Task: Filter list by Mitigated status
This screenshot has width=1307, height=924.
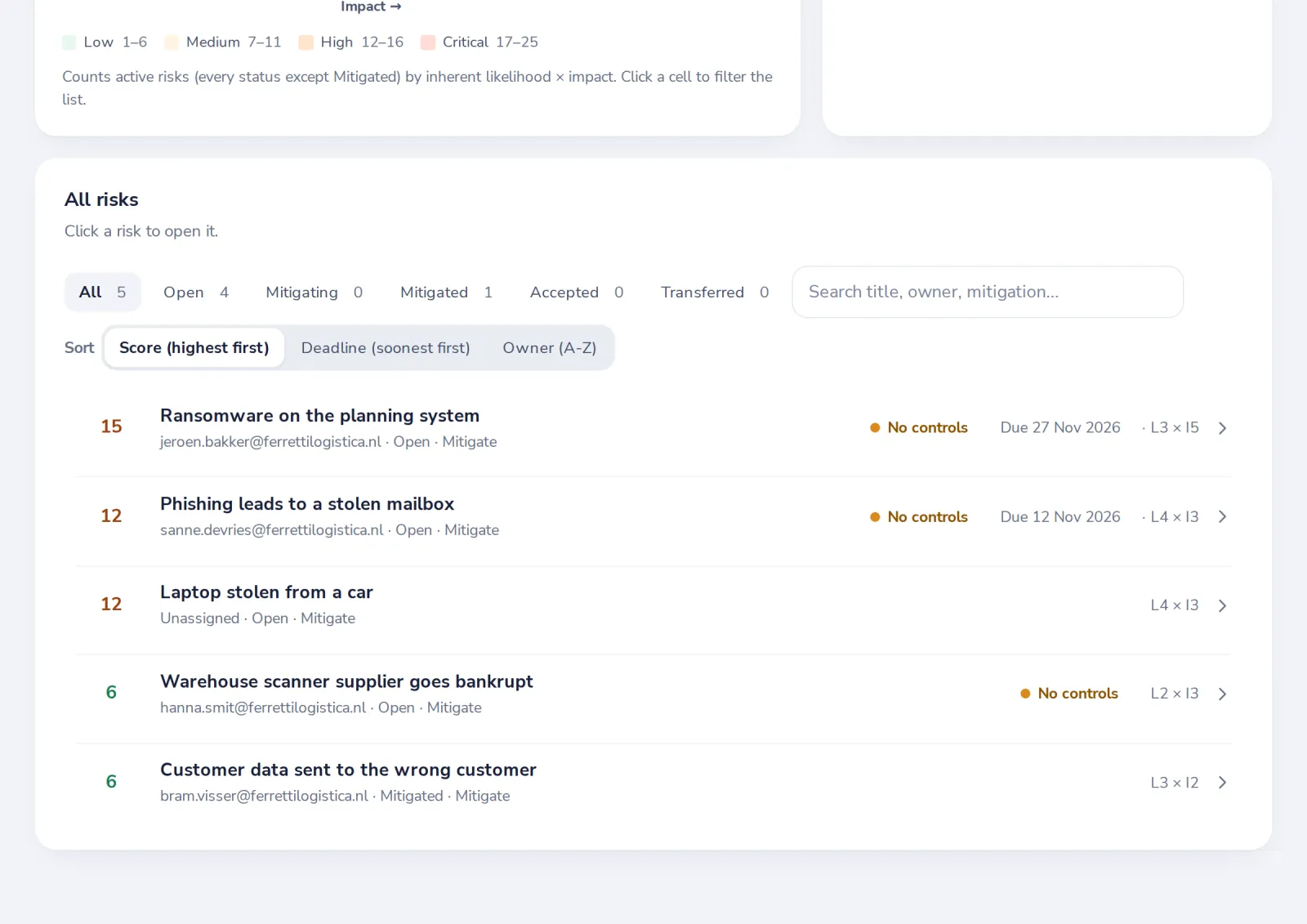Action: pyautogui.click(x=446, y=292)
